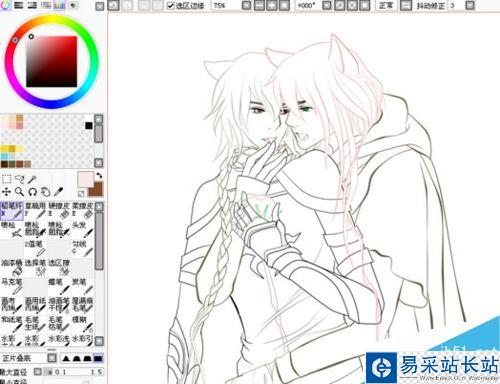Reset the canvas zoom view

(x=284, y=5)
